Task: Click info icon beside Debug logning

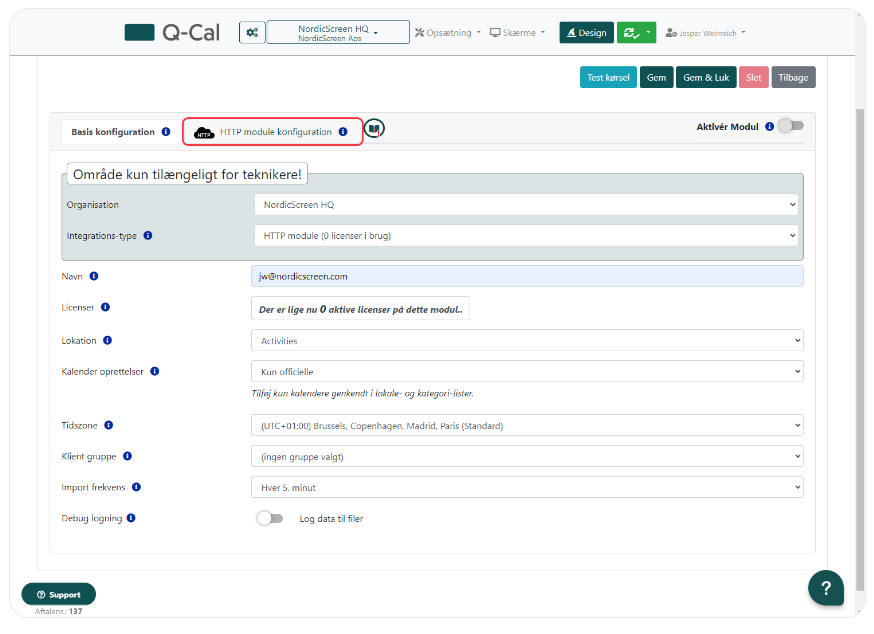Action: [x=131, y=518]
